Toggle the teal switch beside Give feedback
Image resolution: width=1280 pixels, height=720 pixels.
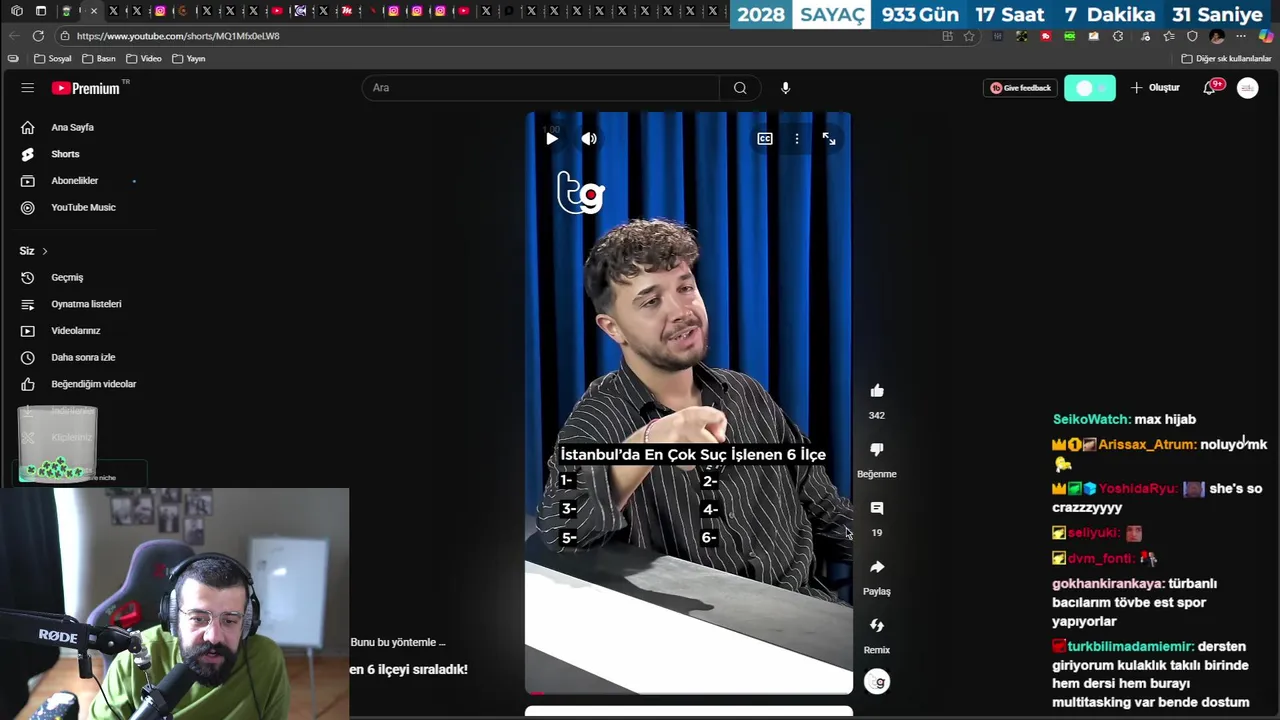[1089, 88]
